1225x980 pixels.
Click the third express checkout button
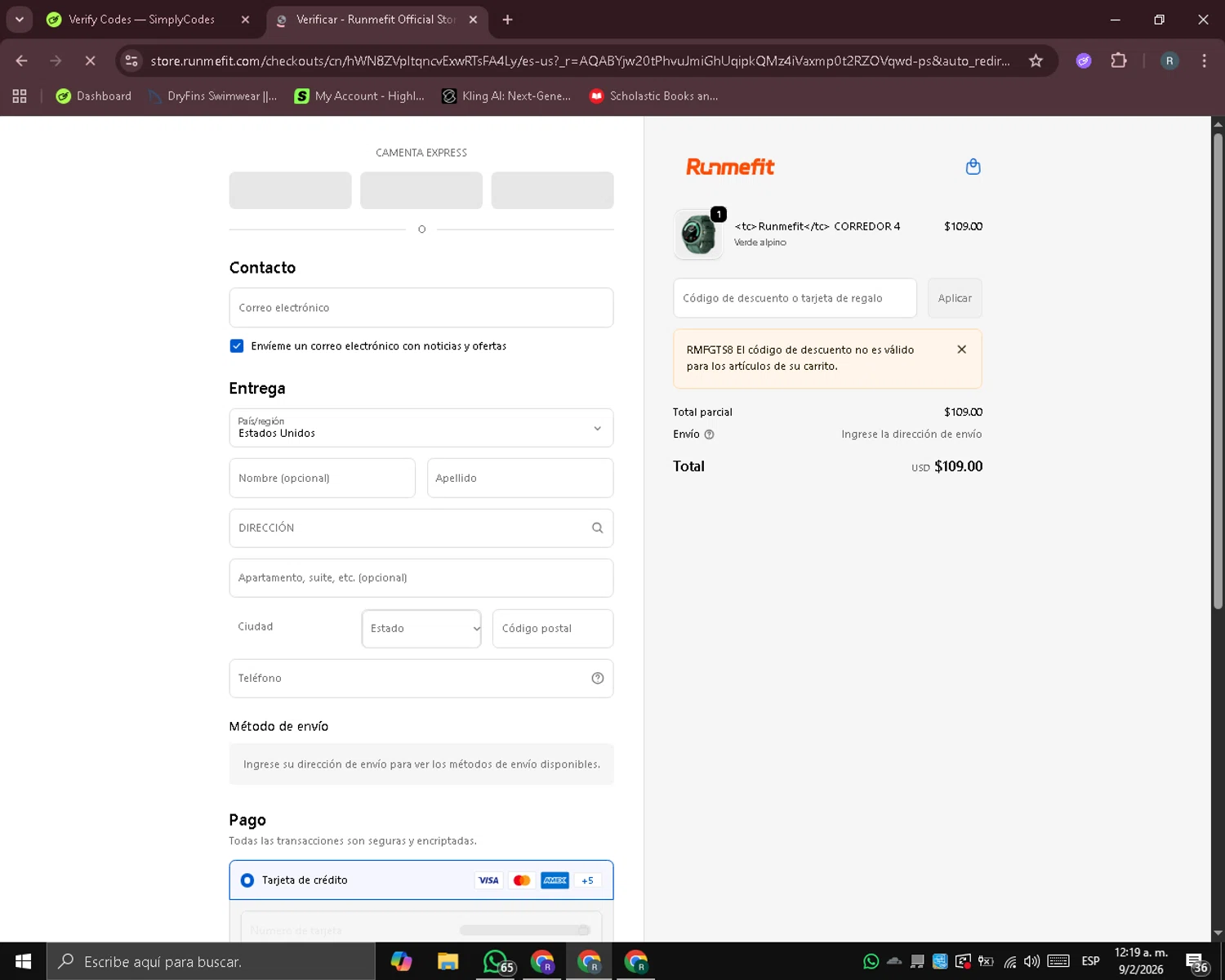552,190
